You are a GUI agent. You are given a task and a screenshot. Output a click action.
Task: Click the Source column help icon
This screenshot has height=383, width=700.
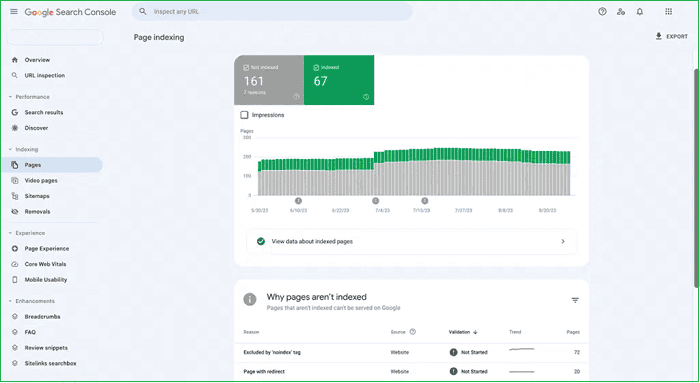pyautogui.click(x=412, y=332)
